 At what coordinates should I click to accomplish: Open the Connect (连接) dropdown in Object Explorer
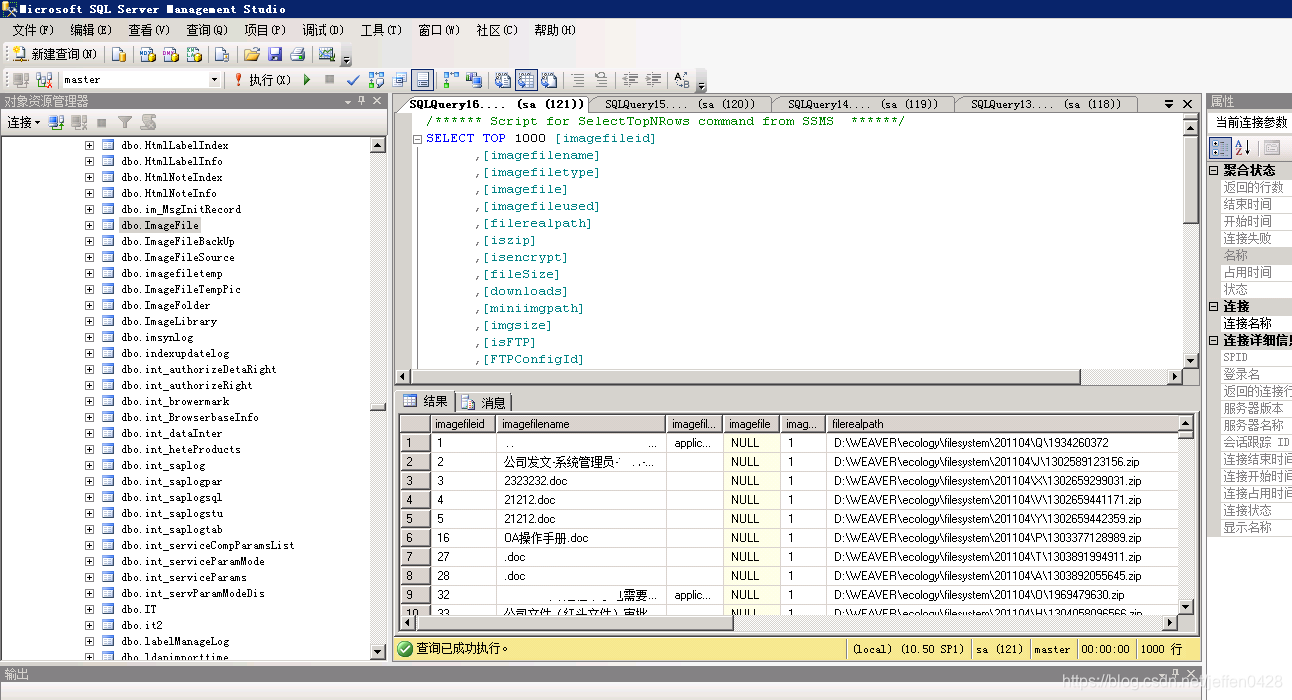tap(24, 122)
